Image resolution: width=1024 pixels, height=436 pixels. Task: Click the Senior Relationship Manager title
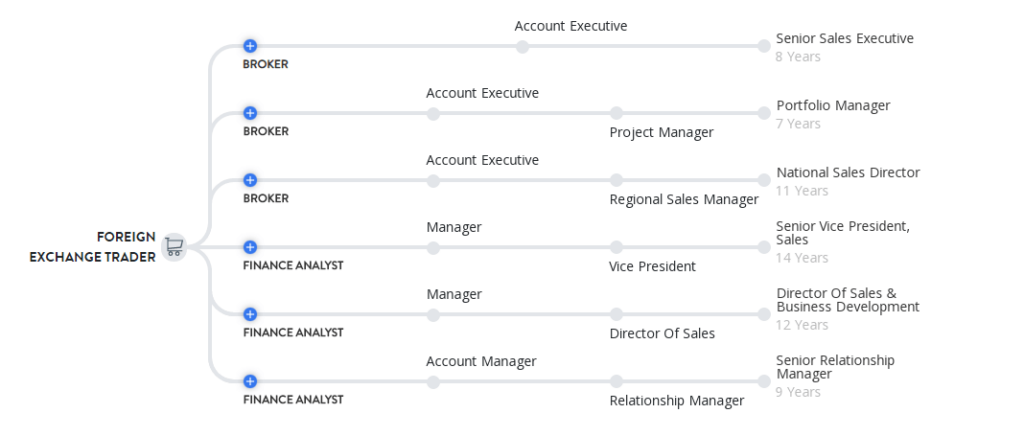coord(835,367)
